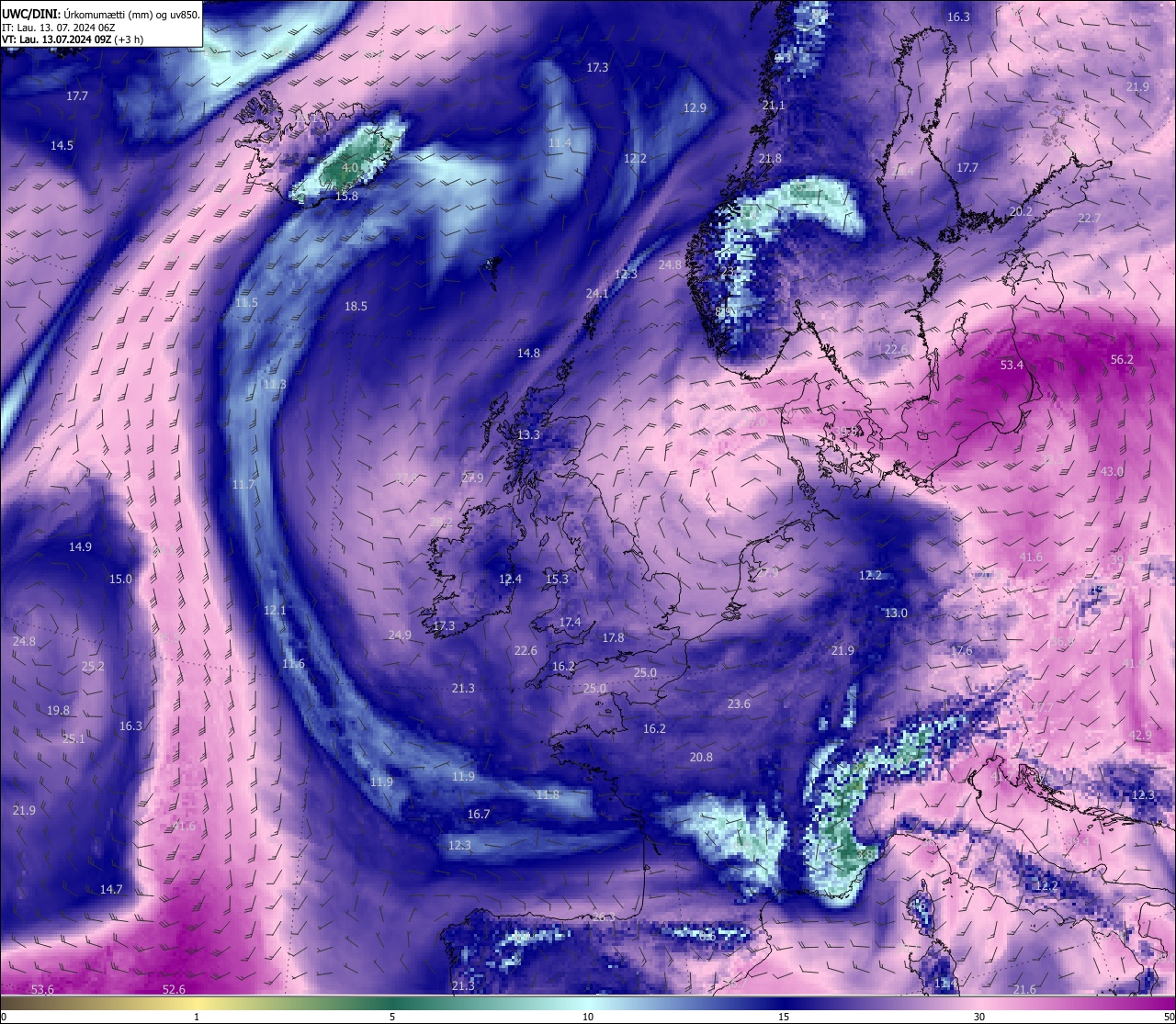Click the 52.6 value at bottom left
1176x1024 pixels.
(174, 989)
